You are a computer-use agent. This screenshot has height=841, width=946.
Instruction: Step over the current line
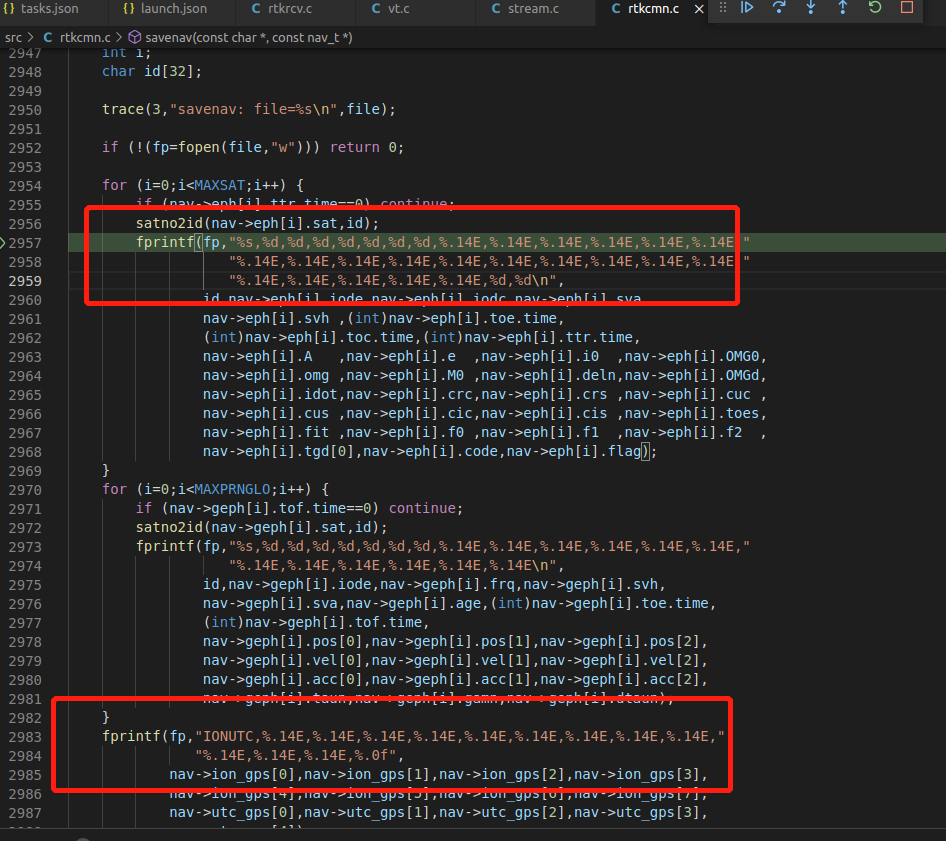[x=780, y=8]
